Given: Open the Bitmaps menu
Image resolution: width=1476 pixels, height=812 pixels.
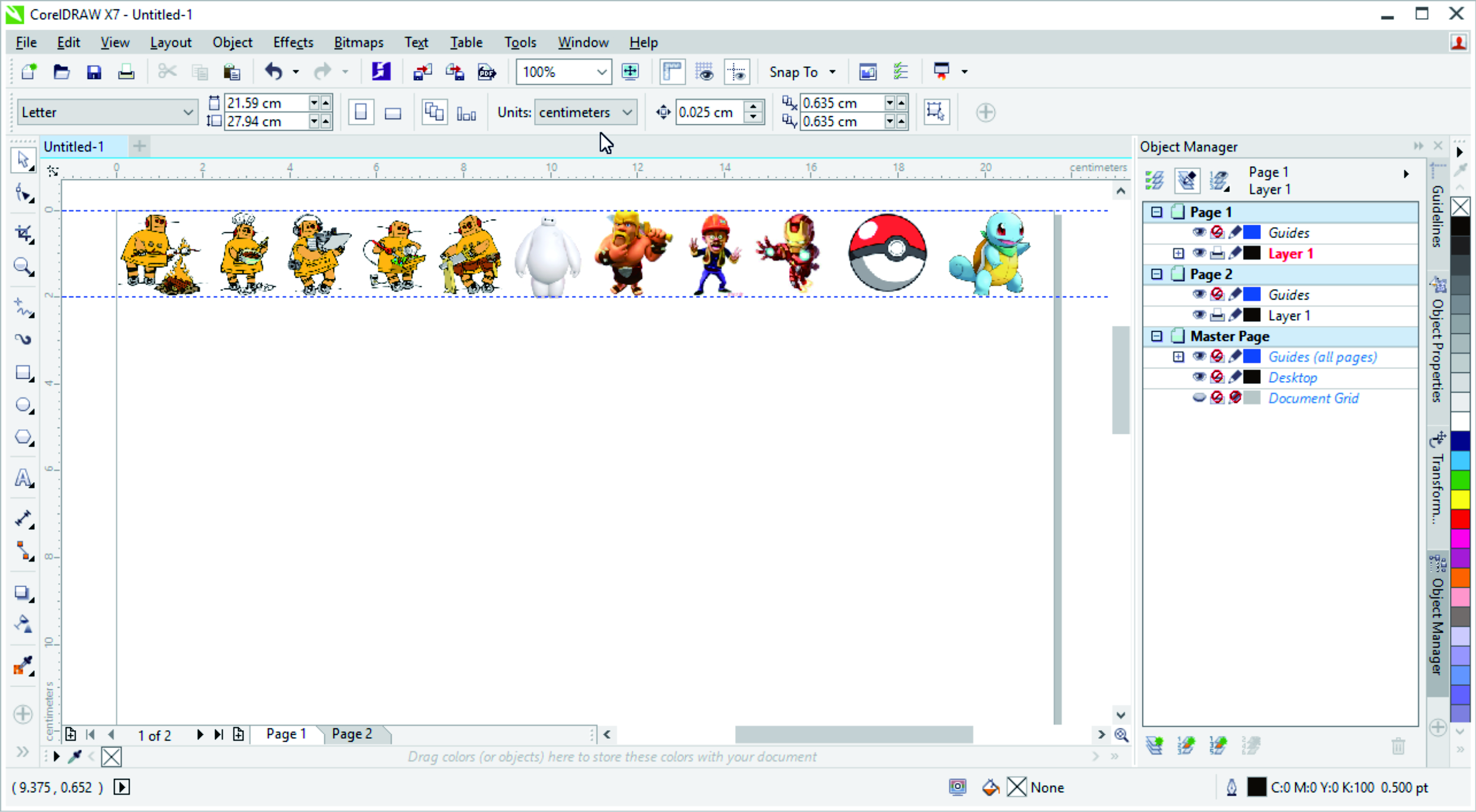Looking at the screenshot, I should pos(359,42).
